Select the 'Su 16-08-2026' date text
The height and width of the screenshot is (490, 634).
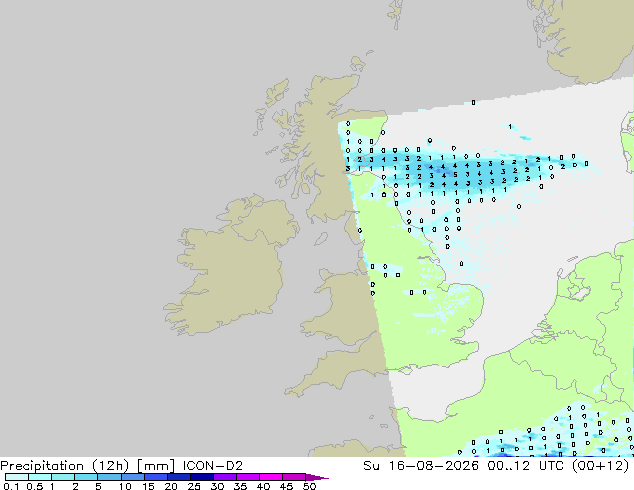click(421, 466)
